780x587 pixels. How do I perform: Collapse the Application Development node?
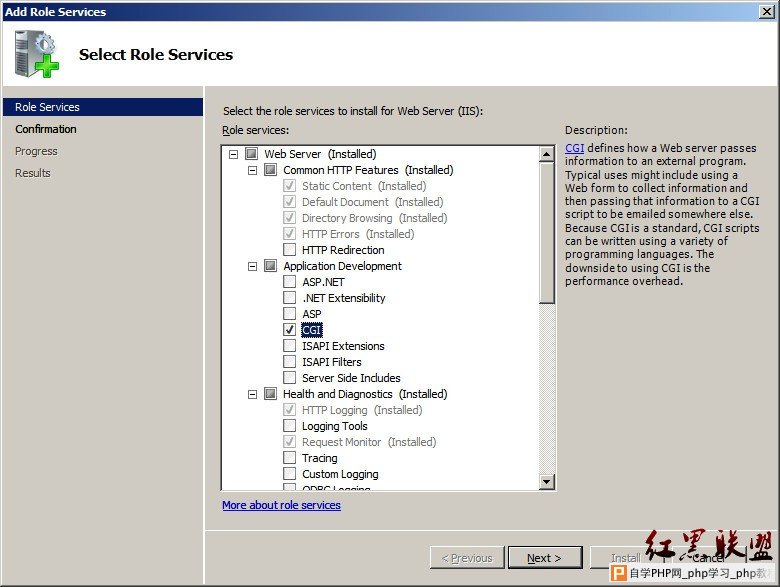(252, 266)
